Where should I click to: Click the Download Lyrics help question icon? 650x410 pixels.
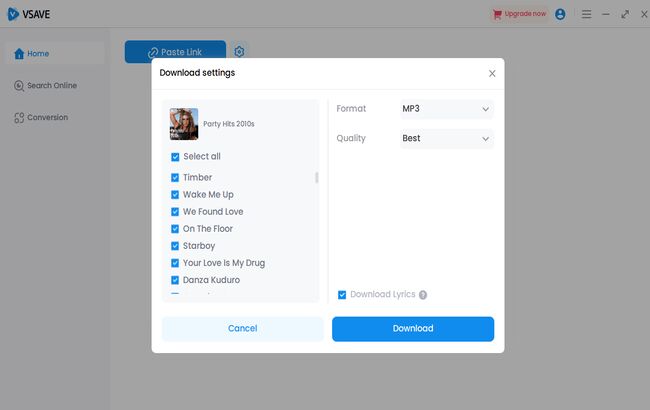click(x=423, y=295)
